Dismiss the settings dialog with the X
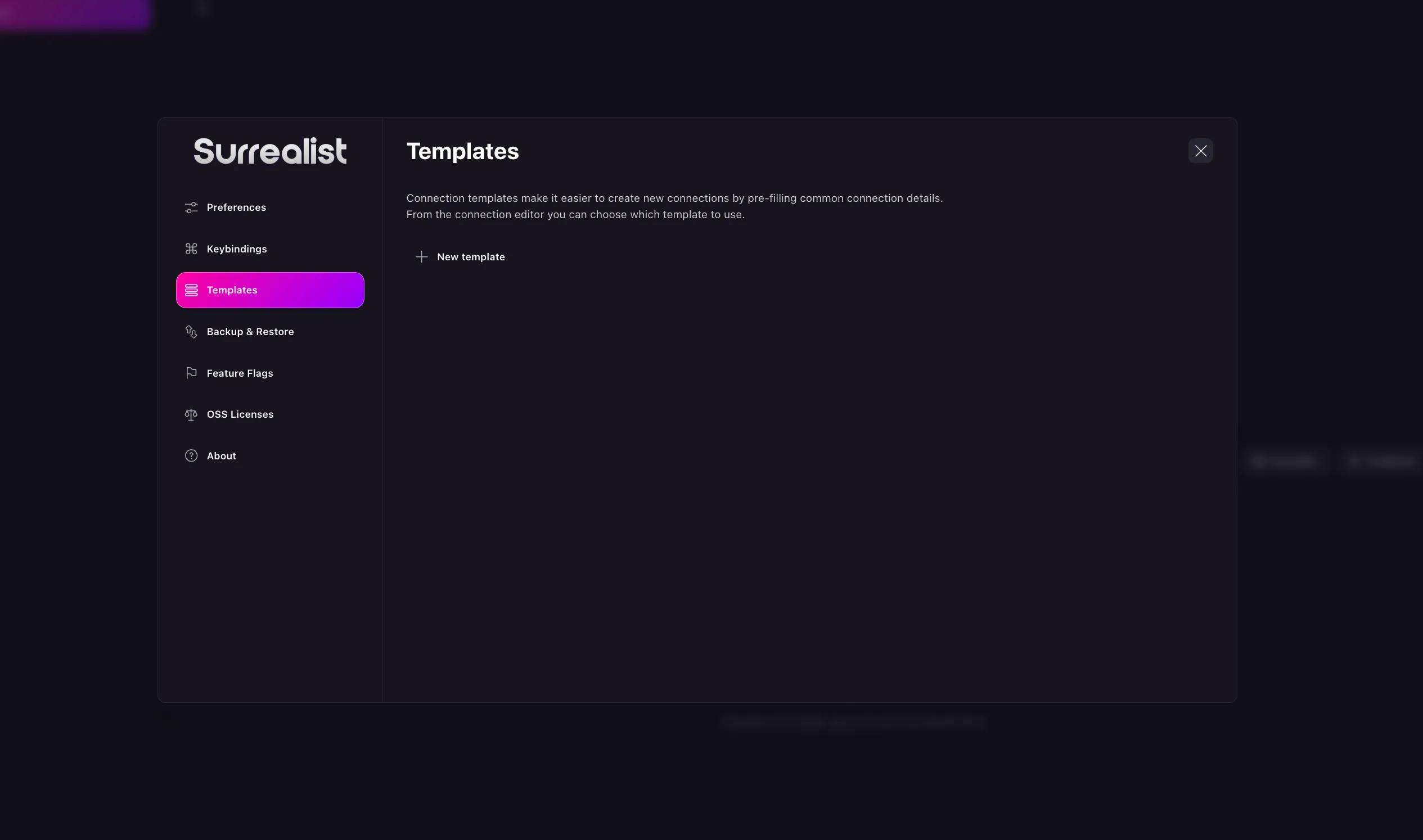This screenshot has width=1423, height=840. (1201, 151)
